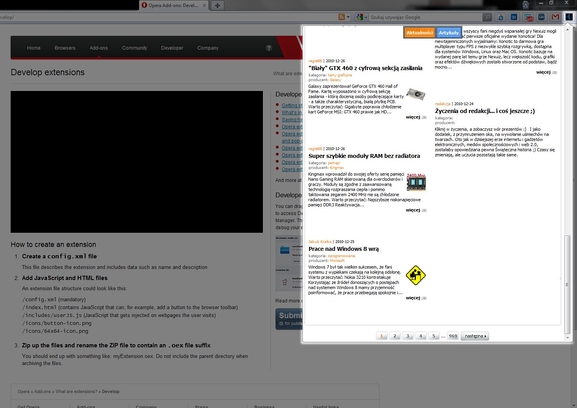The width and height of the screenshot is (577, 408).
Task: Go to pagination page 1
Action: click(382, 336)
